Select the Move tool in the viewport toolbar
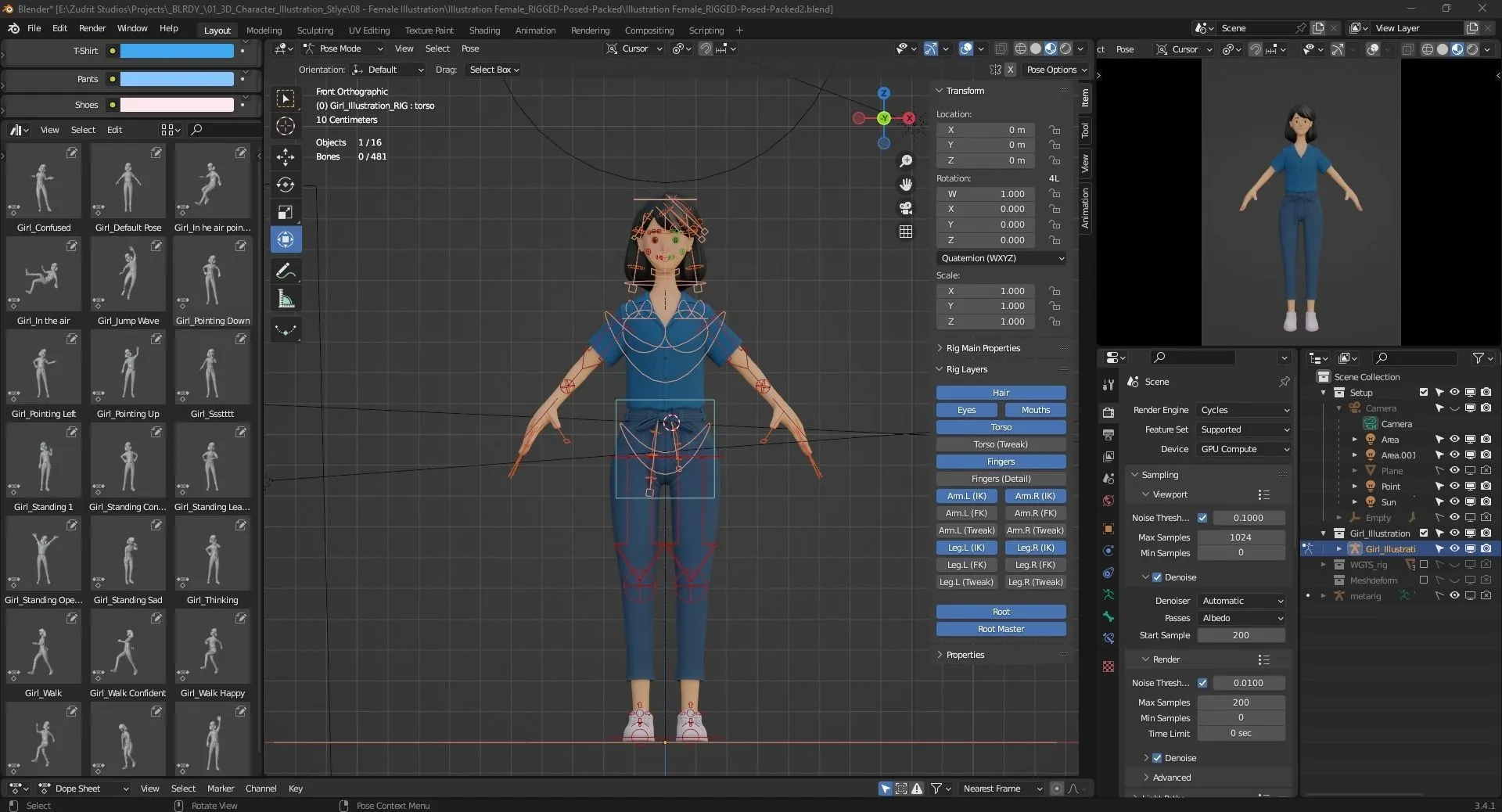1502x812 pixels. (x=286, y=157)
